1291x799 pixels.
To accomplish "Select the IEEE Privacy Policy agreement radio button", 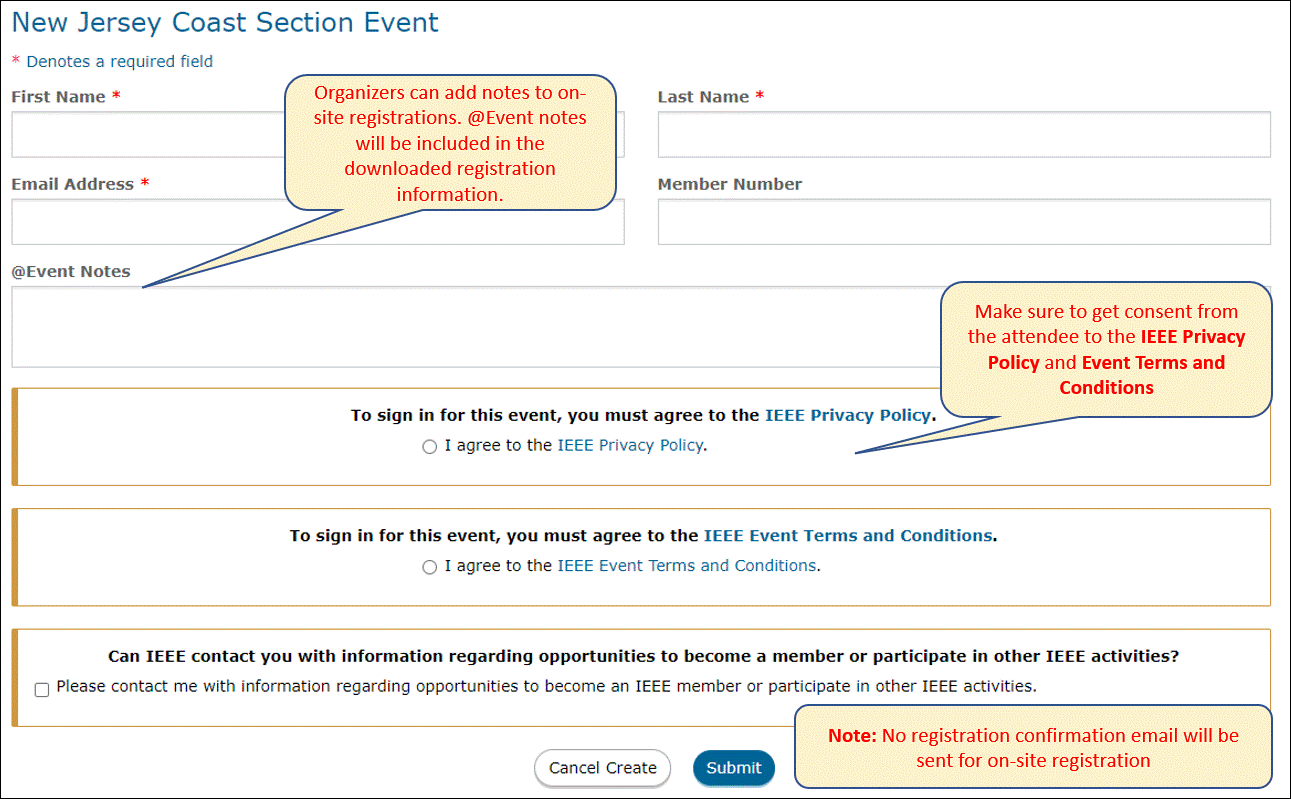I will (430, 447).
